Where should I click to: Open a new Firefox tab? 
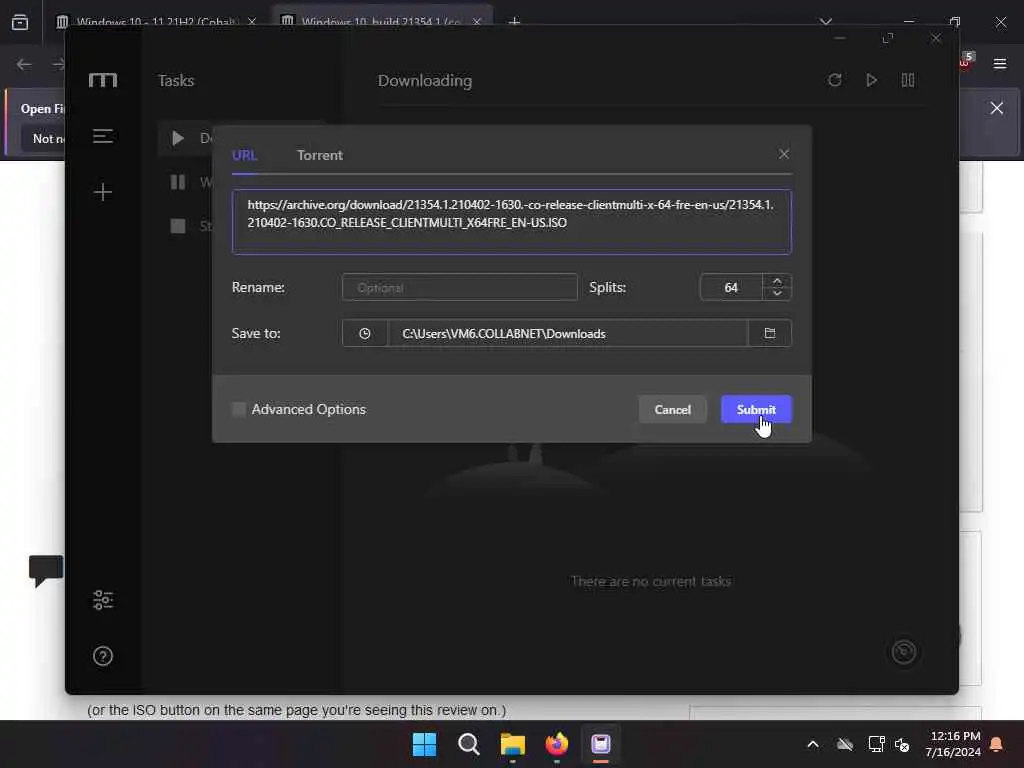515,22
